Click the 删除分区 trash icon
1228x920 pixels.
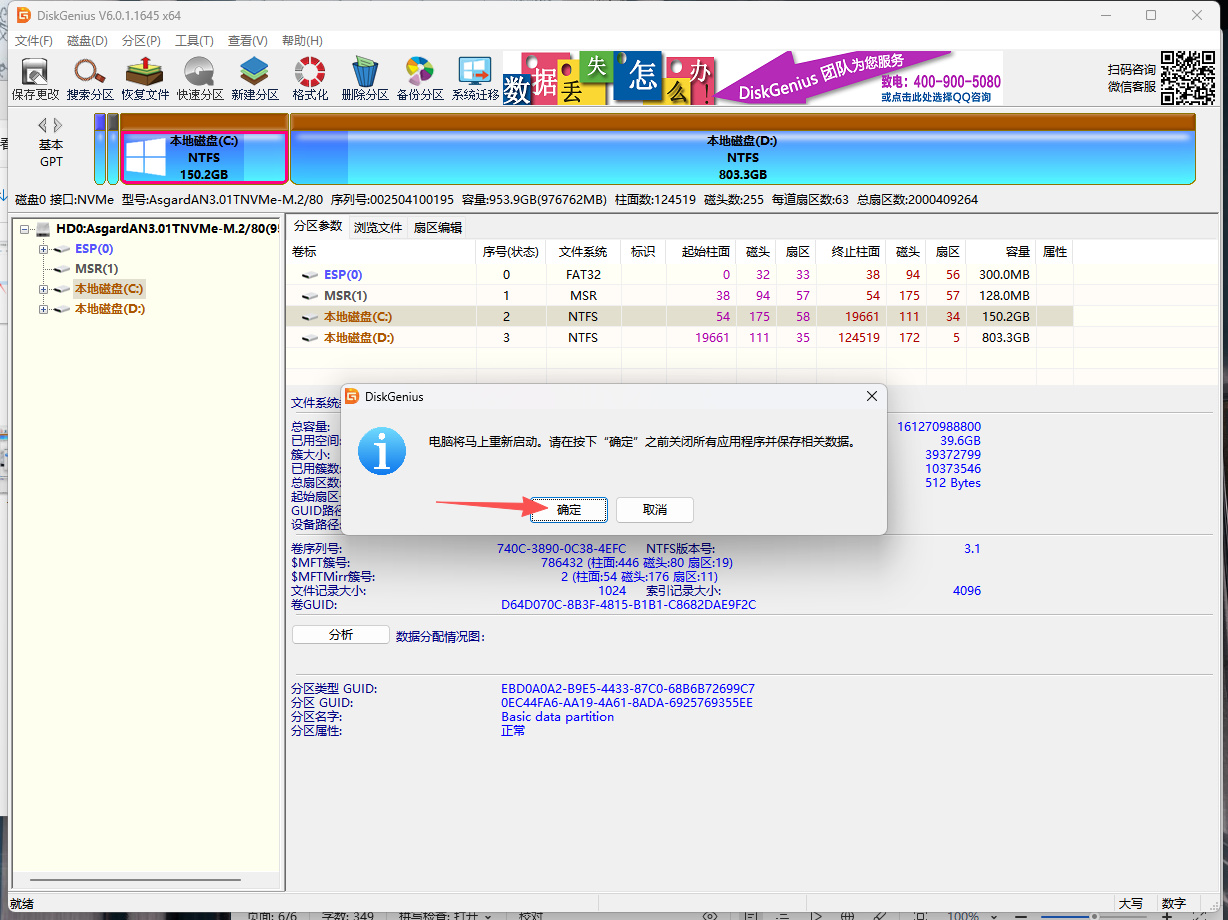365,79
